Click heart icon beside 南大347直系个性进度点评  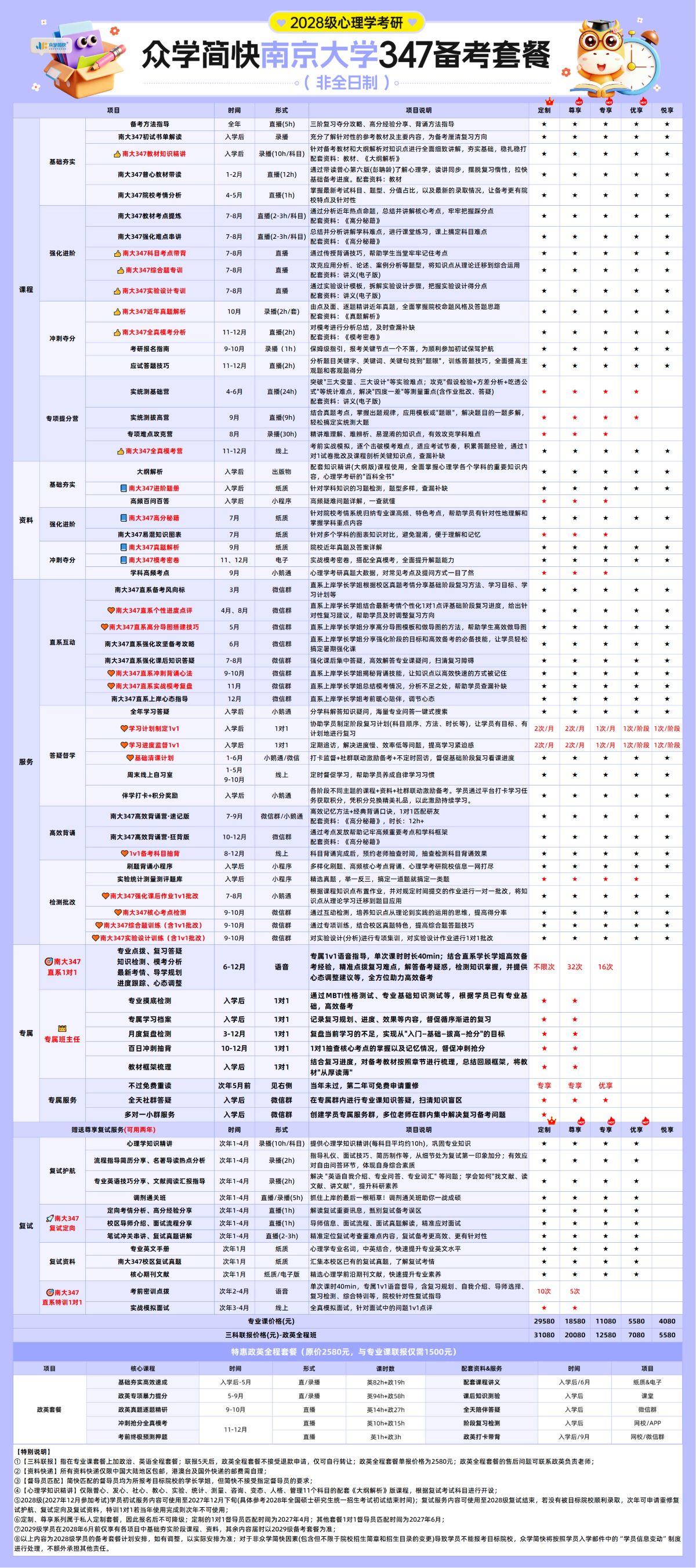pos(111,610)
